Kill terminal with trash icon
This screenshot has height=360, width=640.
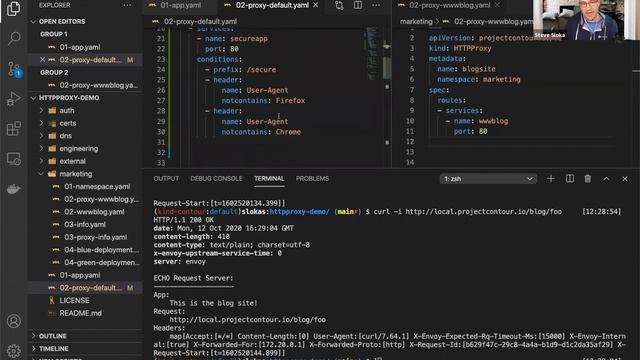588,179
